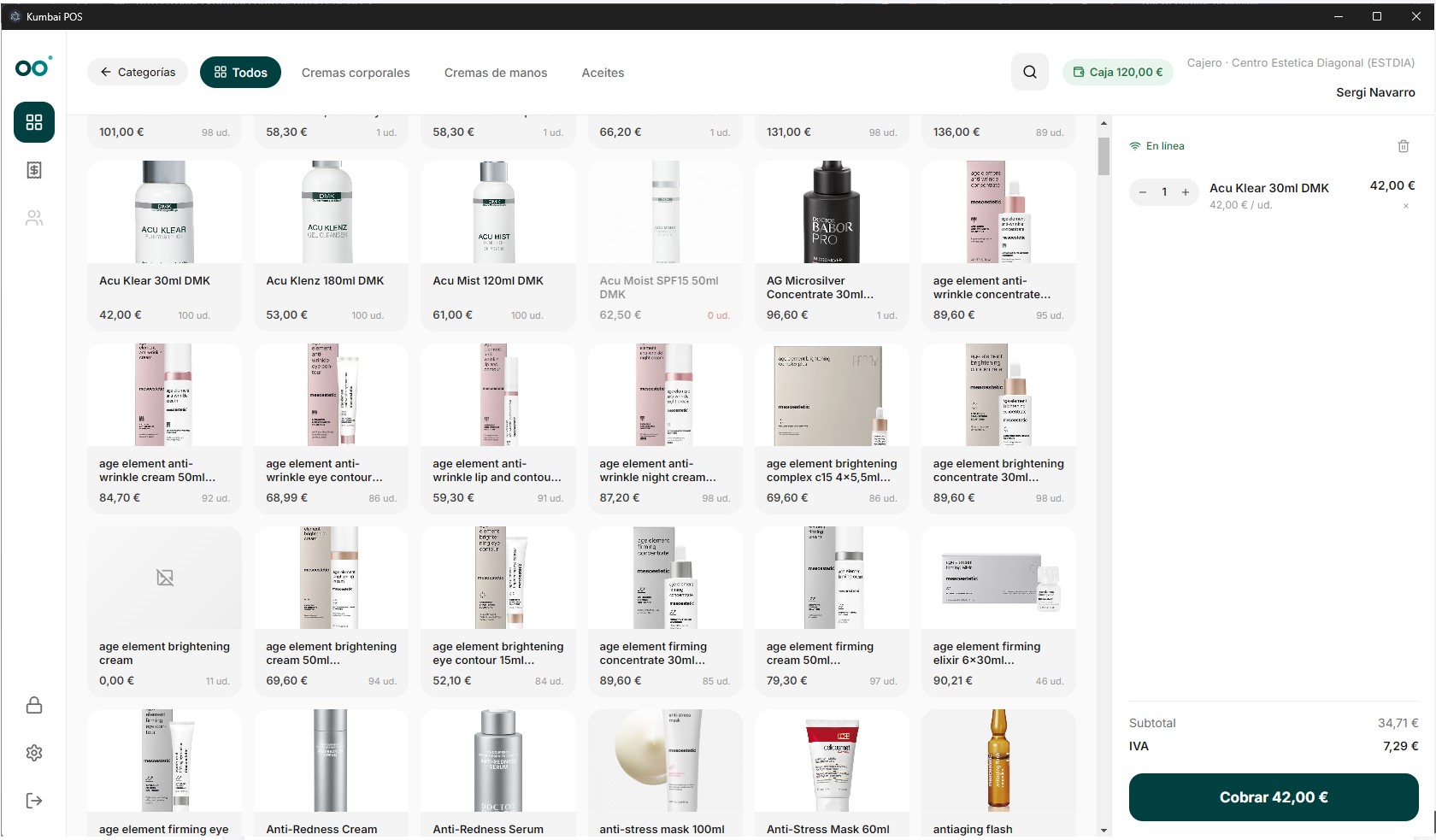Add Anti-Stress Mask 60ml product
This screenshot has width=1436, height=840.
(x=832, y=773)
